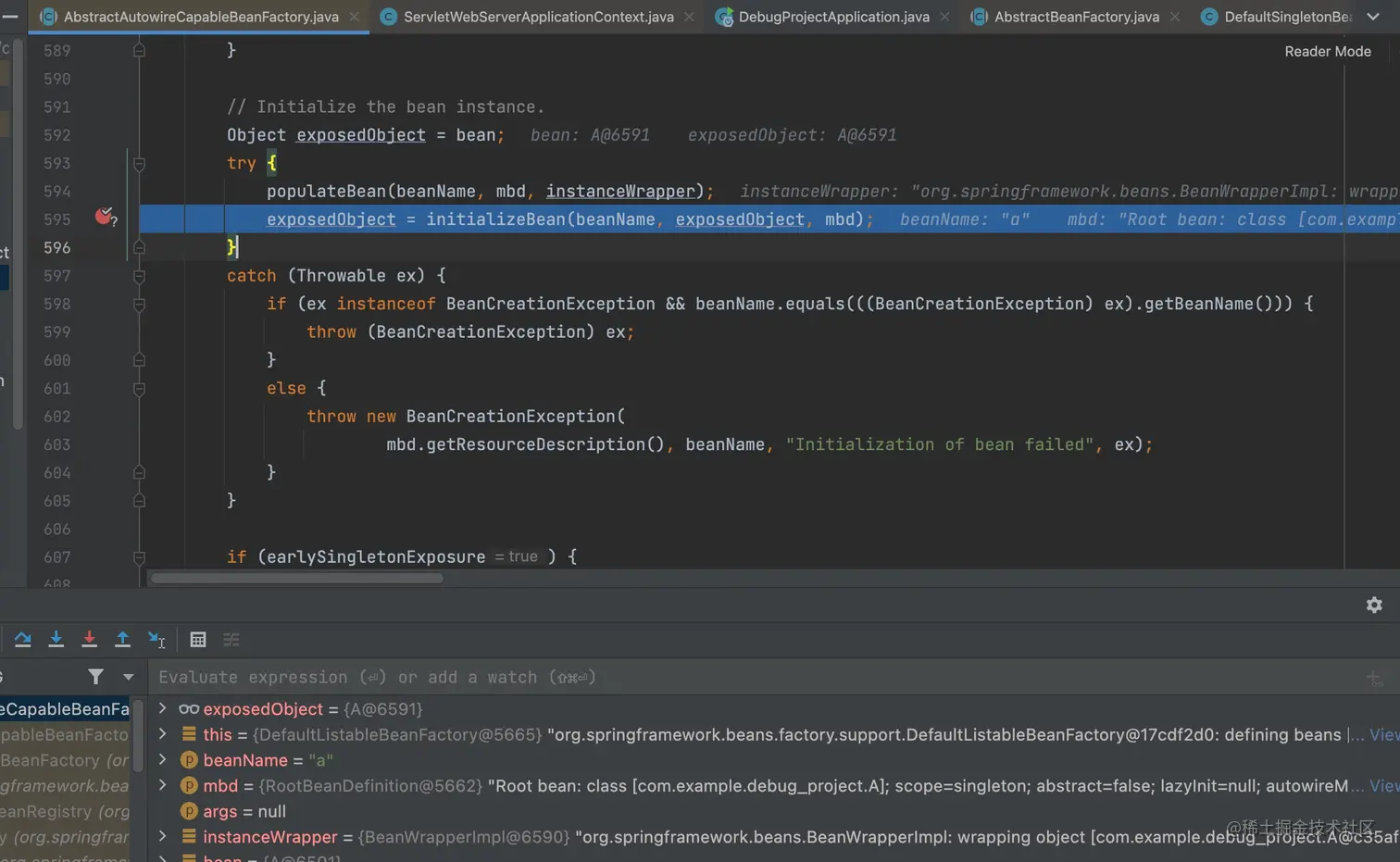Click the Step Into debugger icon

pos(56,639)
